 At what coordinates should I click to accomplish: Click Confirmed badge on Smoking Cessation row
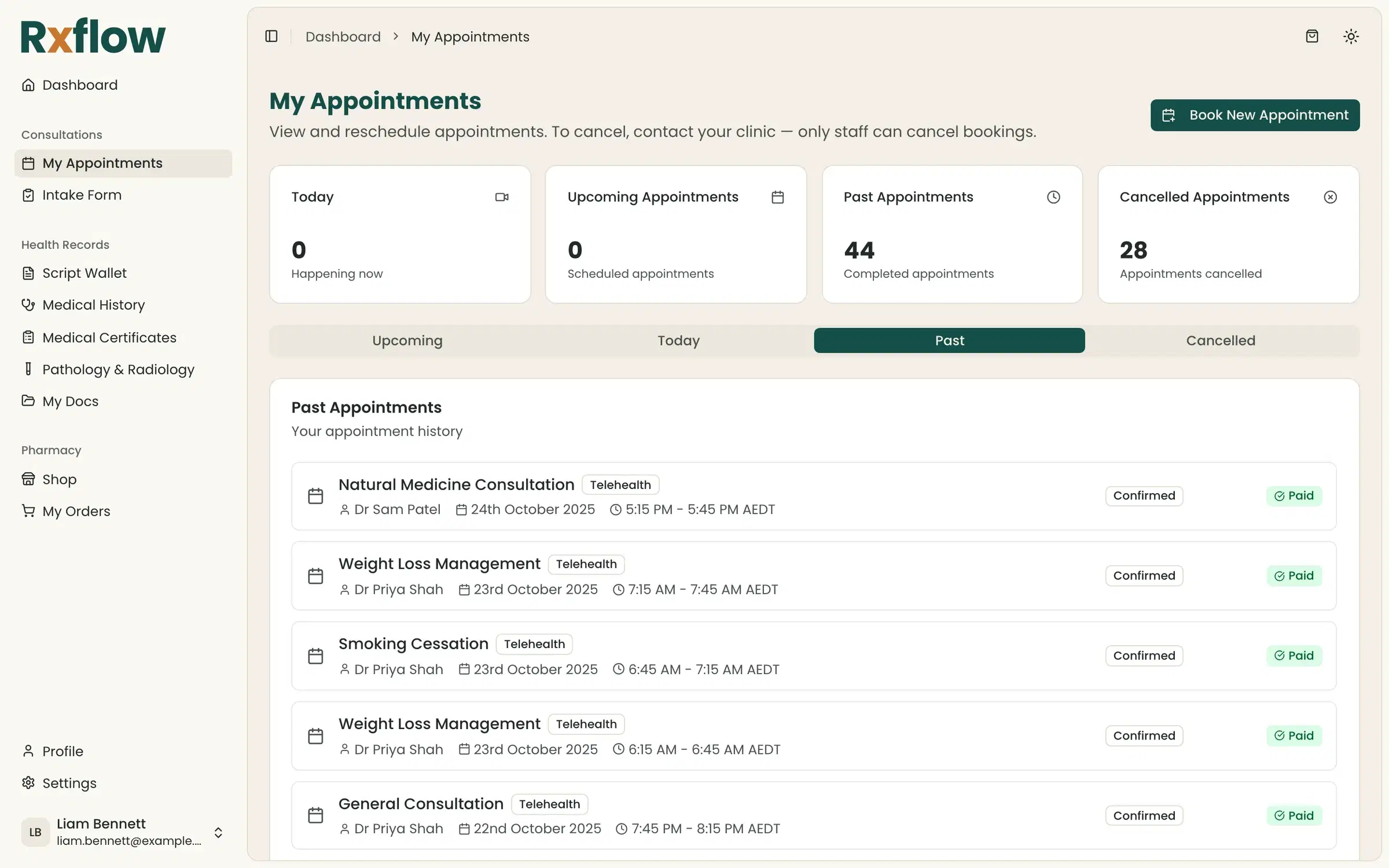coord(1144,656)
